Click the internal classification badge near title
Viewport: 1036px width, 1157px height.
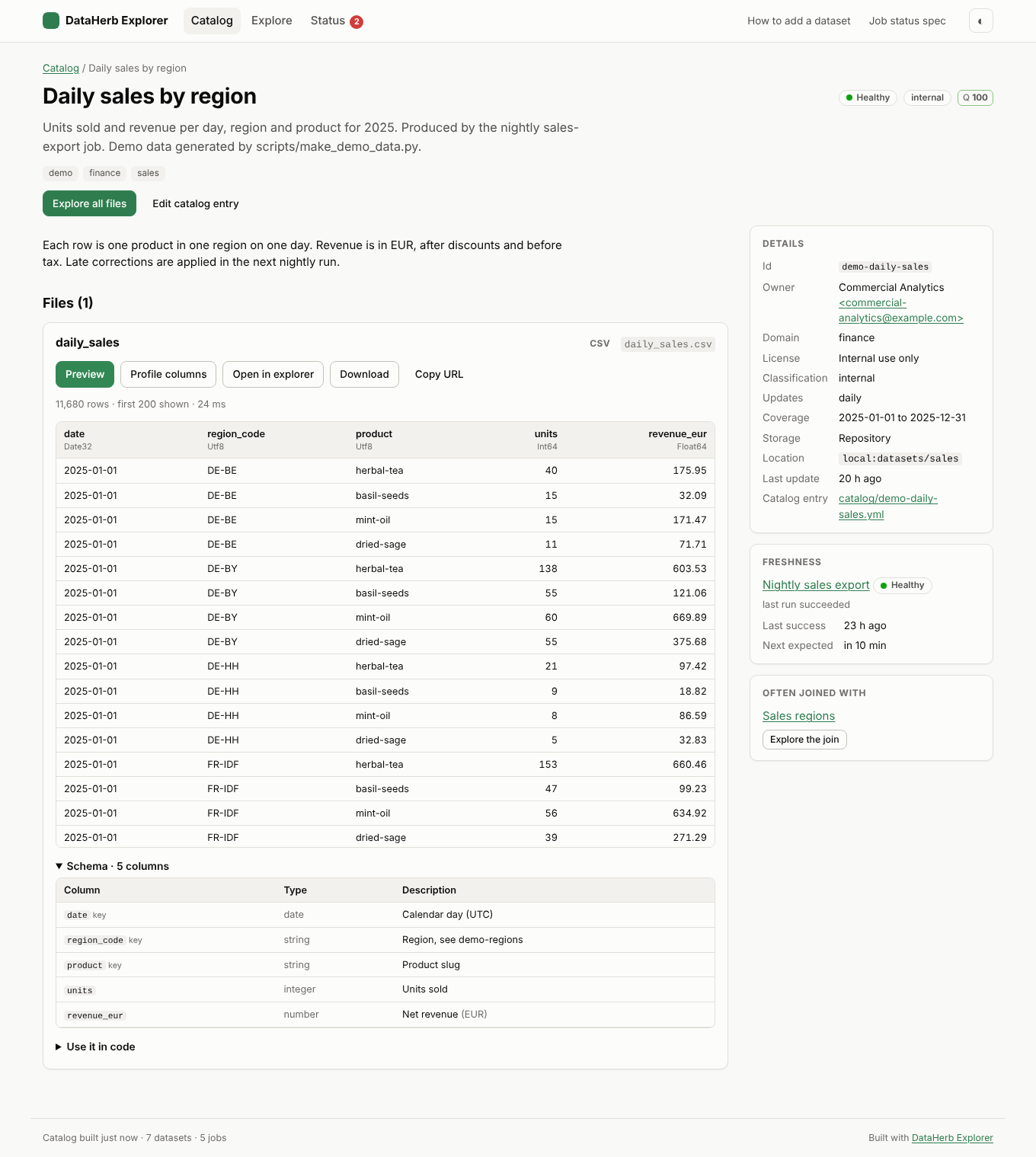927,97
